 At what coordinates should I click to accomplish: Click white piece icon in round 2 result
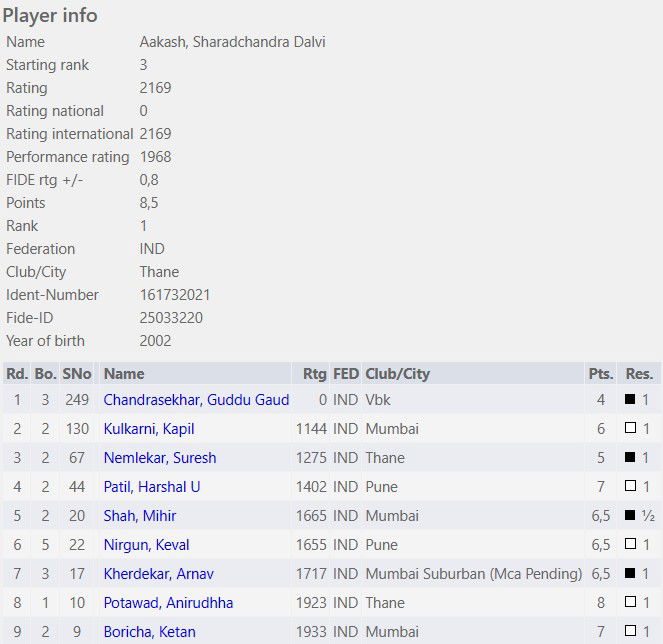(630, 429)
